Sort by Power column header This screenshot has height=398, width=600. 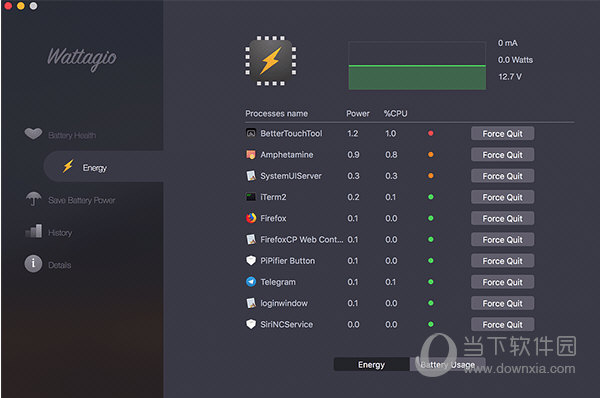click(x=358, y=114)
